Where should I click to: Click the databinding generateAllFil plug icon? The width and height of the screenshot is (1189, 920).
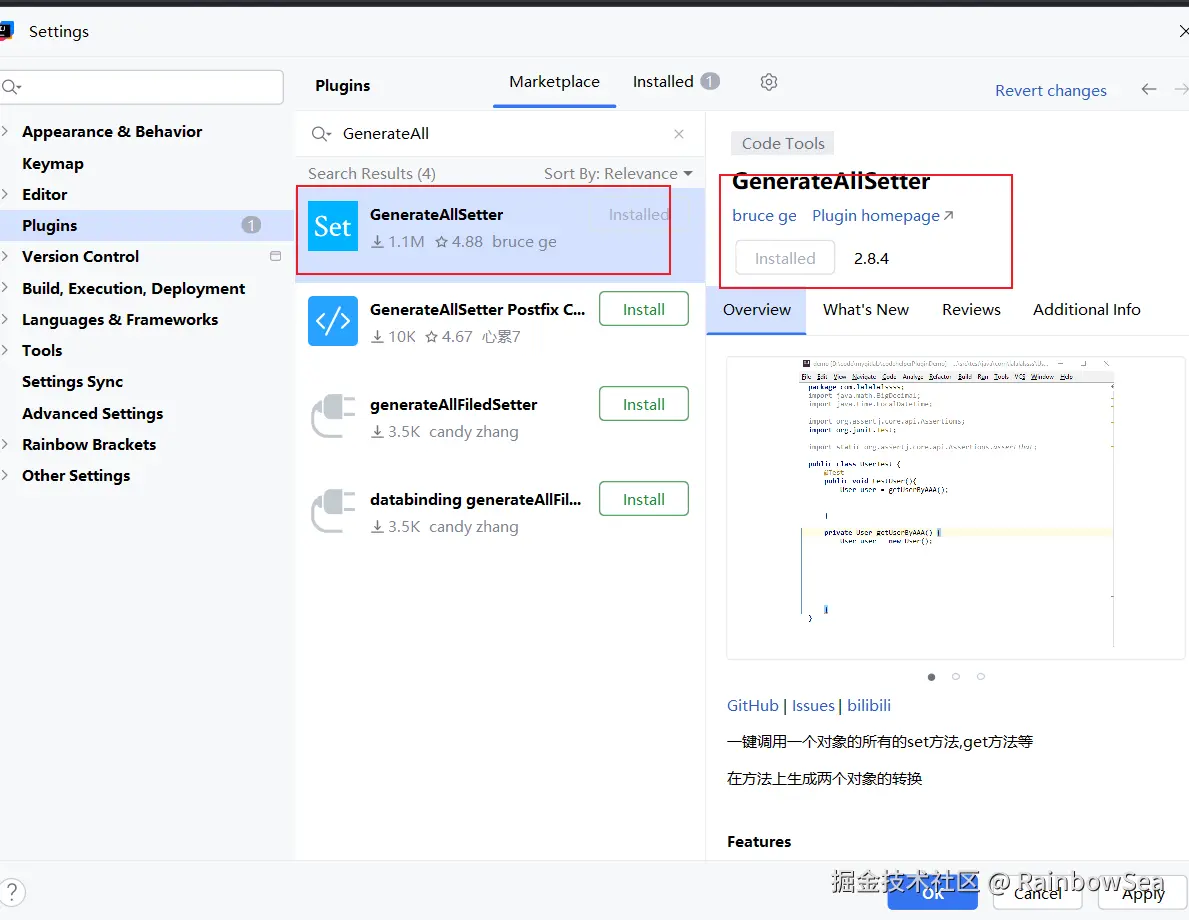coord(333,510)
